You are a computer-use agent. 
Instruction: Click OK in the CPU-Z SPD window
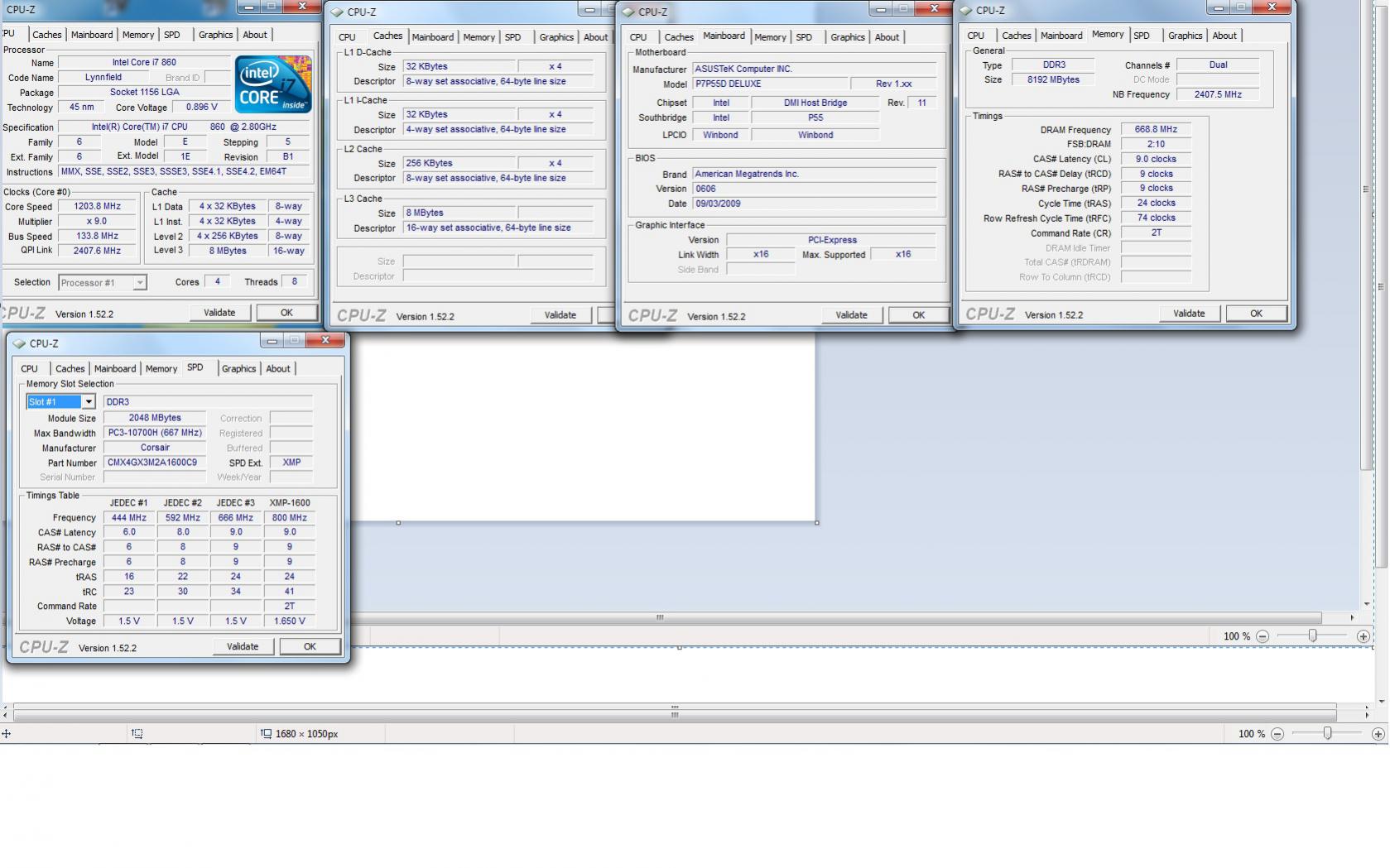tap(310, 647)
